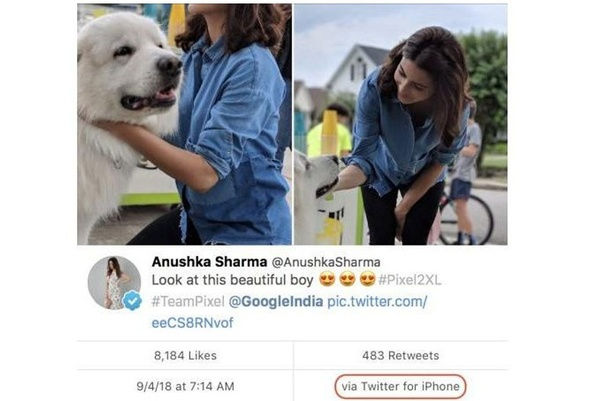Click the via Twitter for iPhone source
602x401 pixels.
(x=400, y=385)
